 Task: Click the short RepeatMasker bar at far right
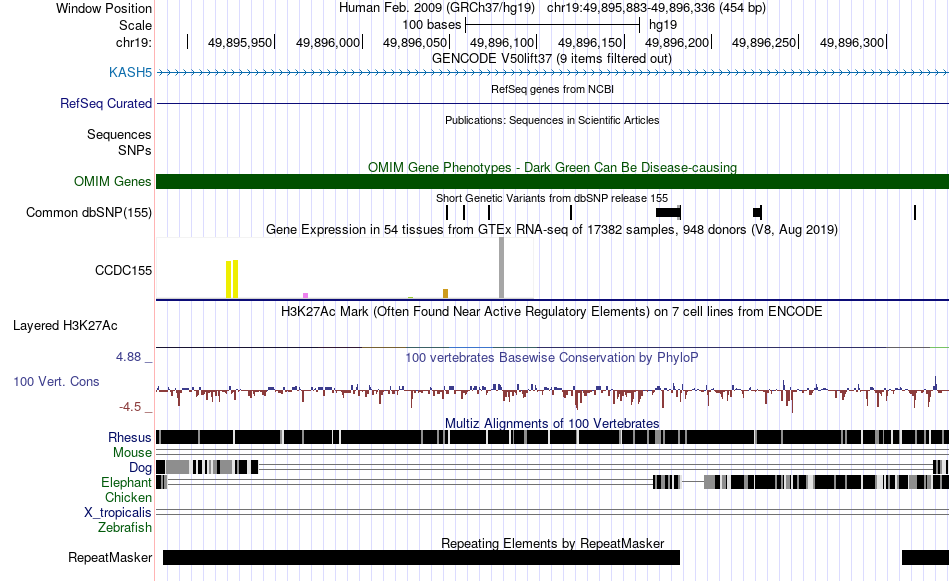coord(925,557)
